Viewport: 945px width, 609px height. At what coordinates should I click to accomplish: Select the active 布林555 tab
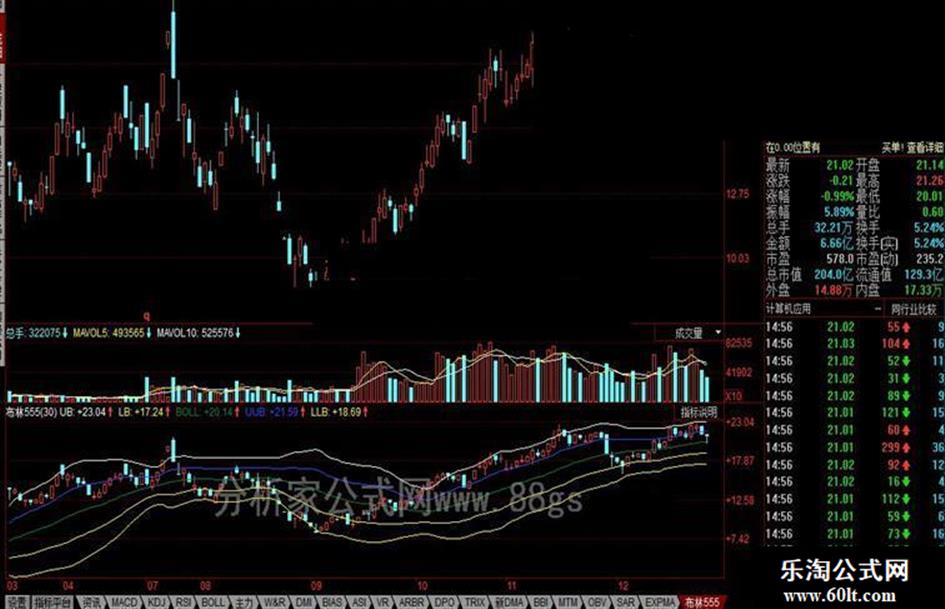[702, 602]
